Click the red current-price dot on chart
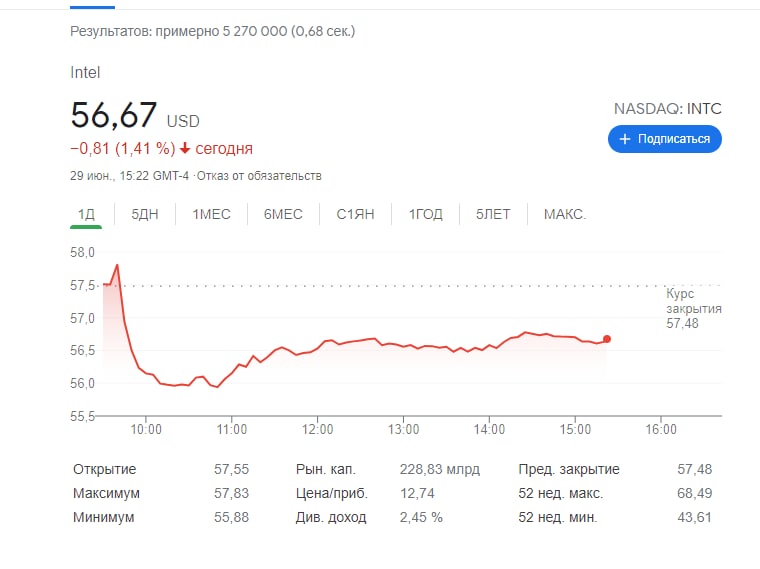760x569 pixels. click(x=607, y=339)
